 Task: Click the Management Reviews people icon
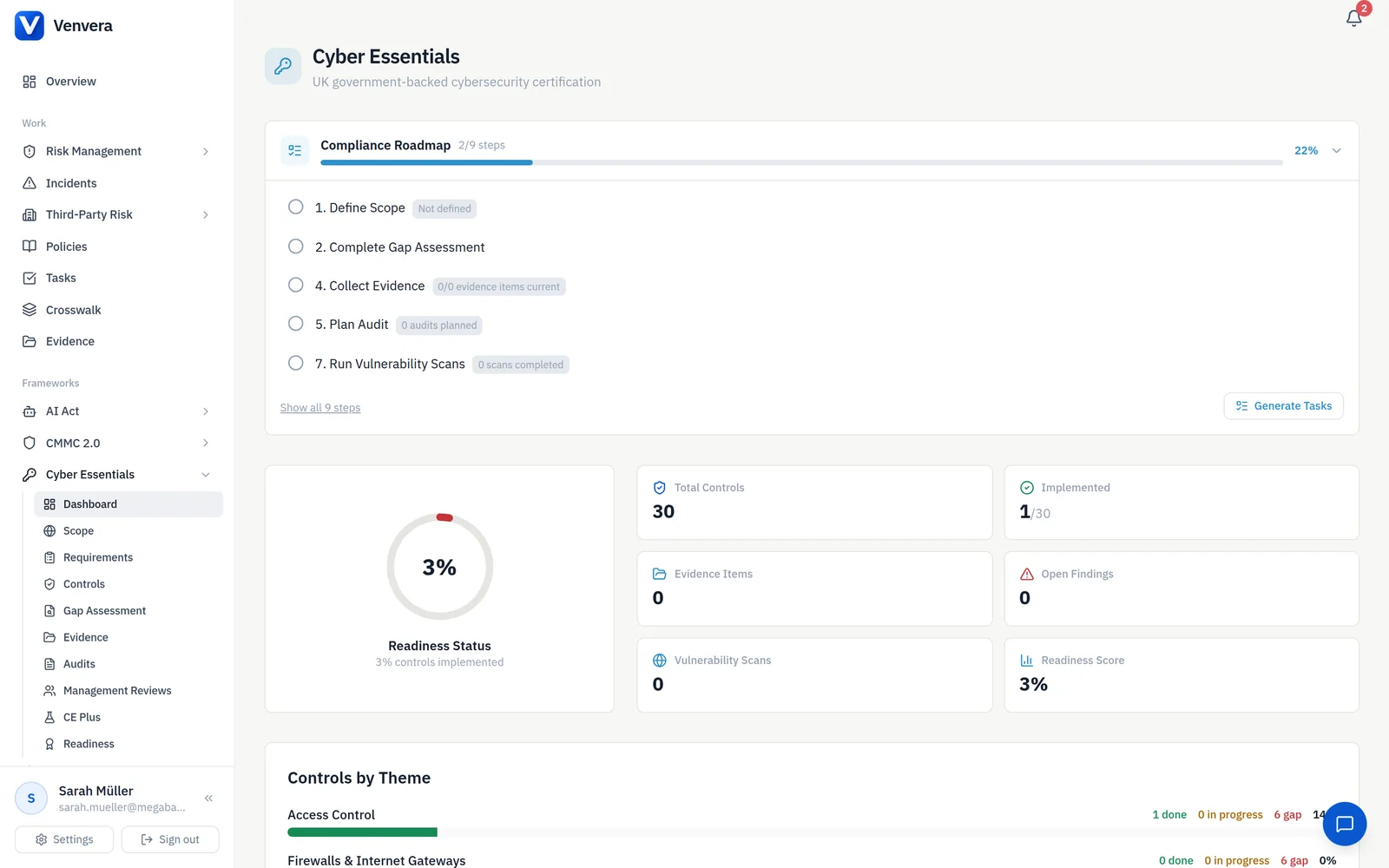pos(49,691)
